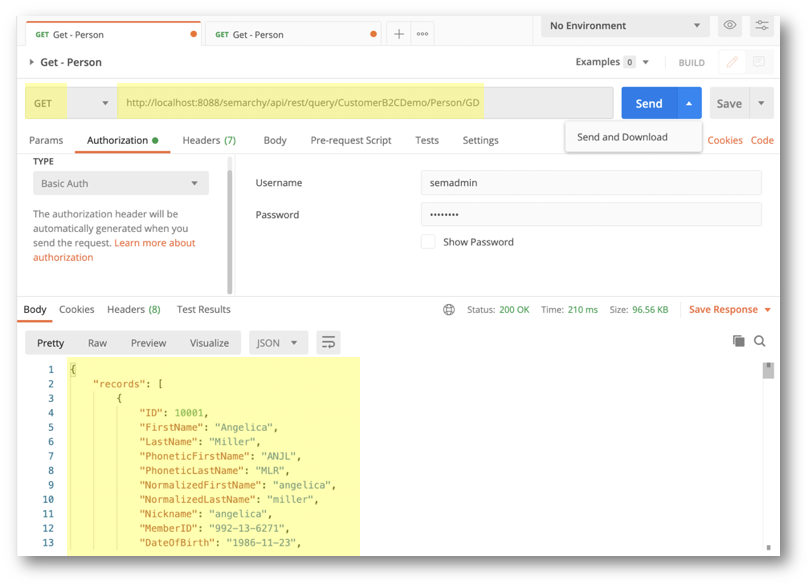Click the BUILD mode button

click(x=692, y=63)
